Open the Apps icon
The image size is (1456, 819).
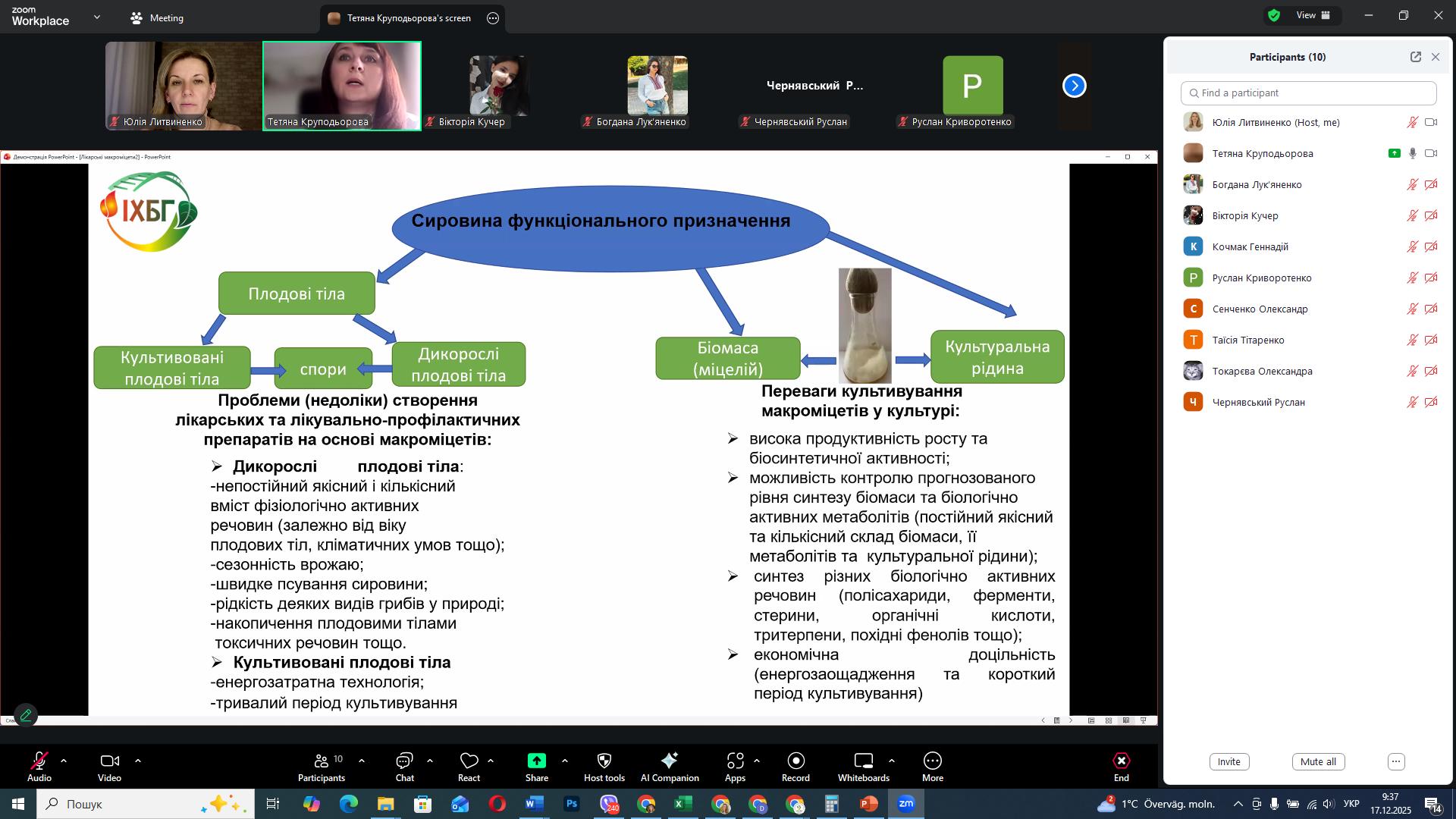pos(734,761)
